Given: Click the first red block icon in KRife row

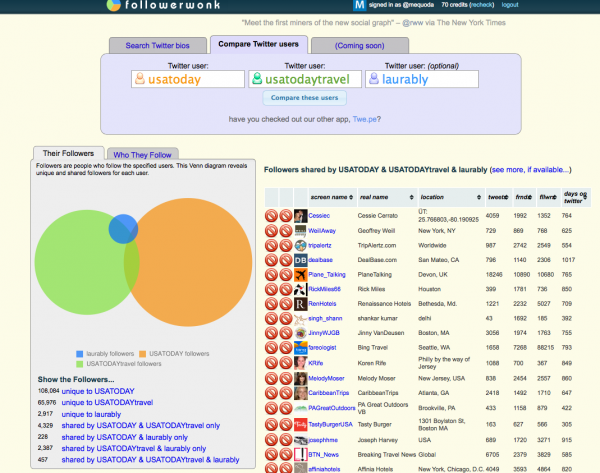Looking at the screenshot, I should (271, 363).
